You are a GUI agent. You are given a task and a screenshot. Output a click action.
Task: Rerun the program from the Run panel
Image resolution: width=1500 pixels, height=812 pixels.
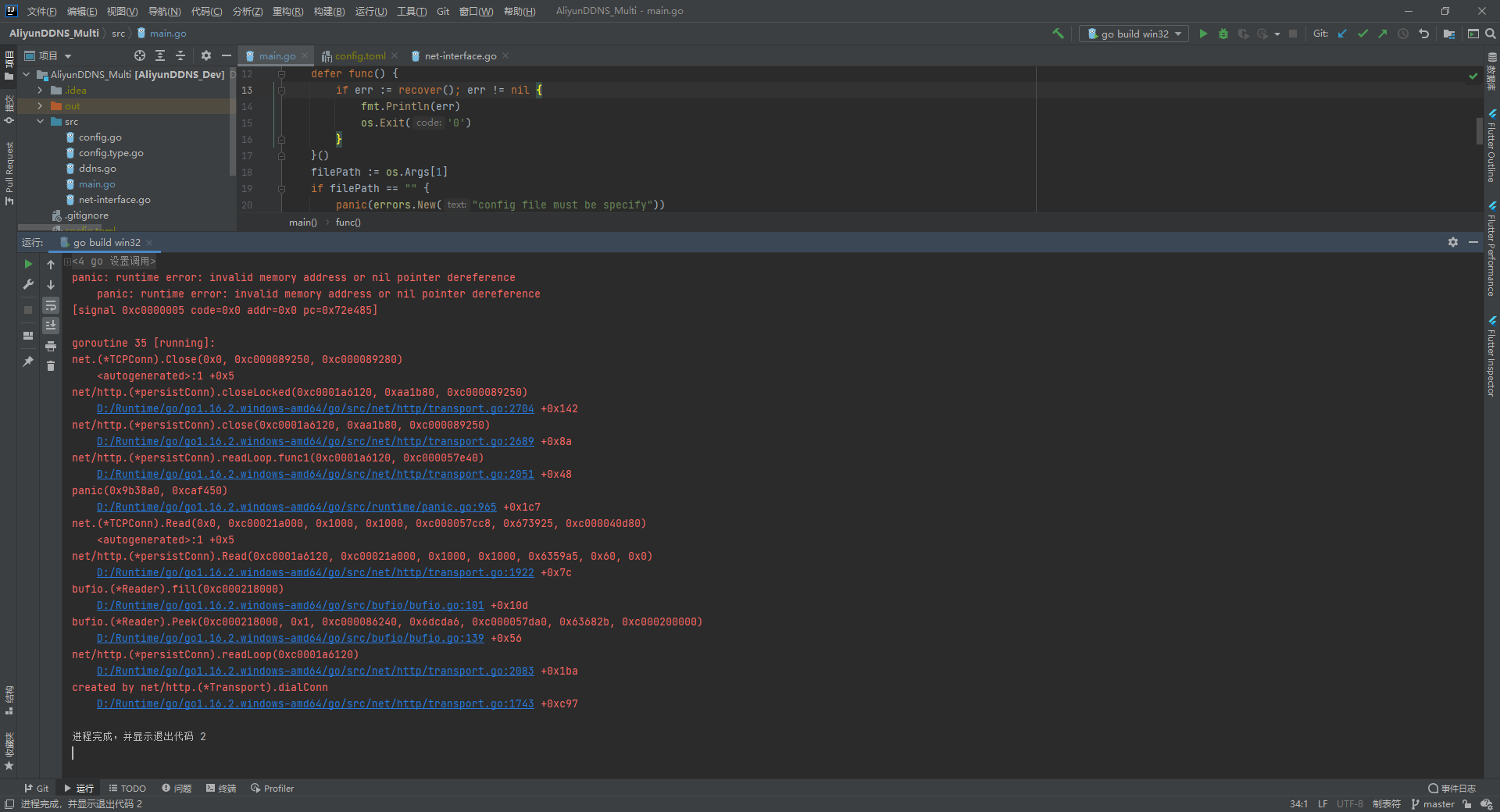tap(28, 264)
